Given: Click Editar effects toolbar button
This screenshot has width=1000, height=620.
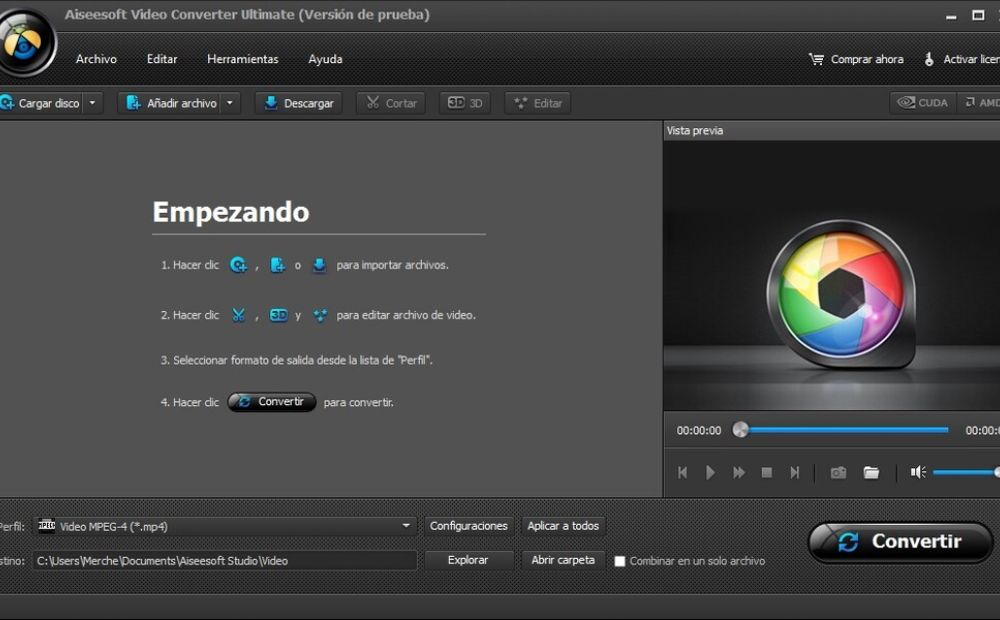Looking at the screenshot, I should [538, 103].
